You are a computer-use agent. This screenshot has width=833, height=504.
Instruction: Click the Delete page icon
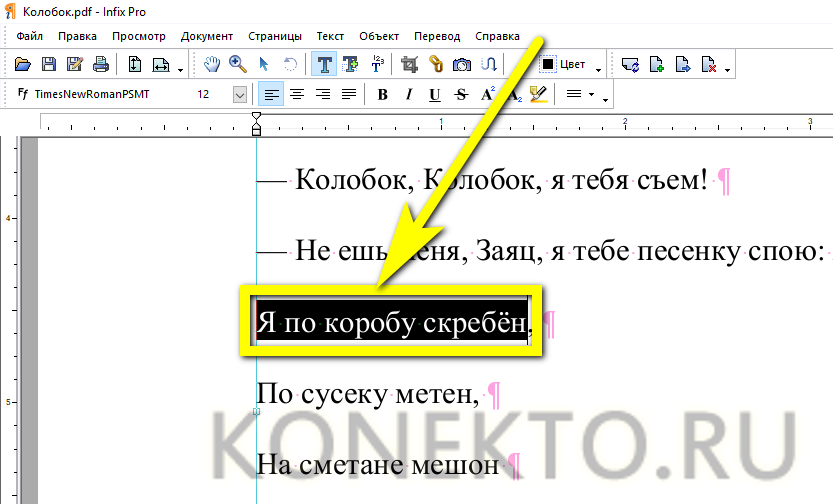tap(709, 65)
